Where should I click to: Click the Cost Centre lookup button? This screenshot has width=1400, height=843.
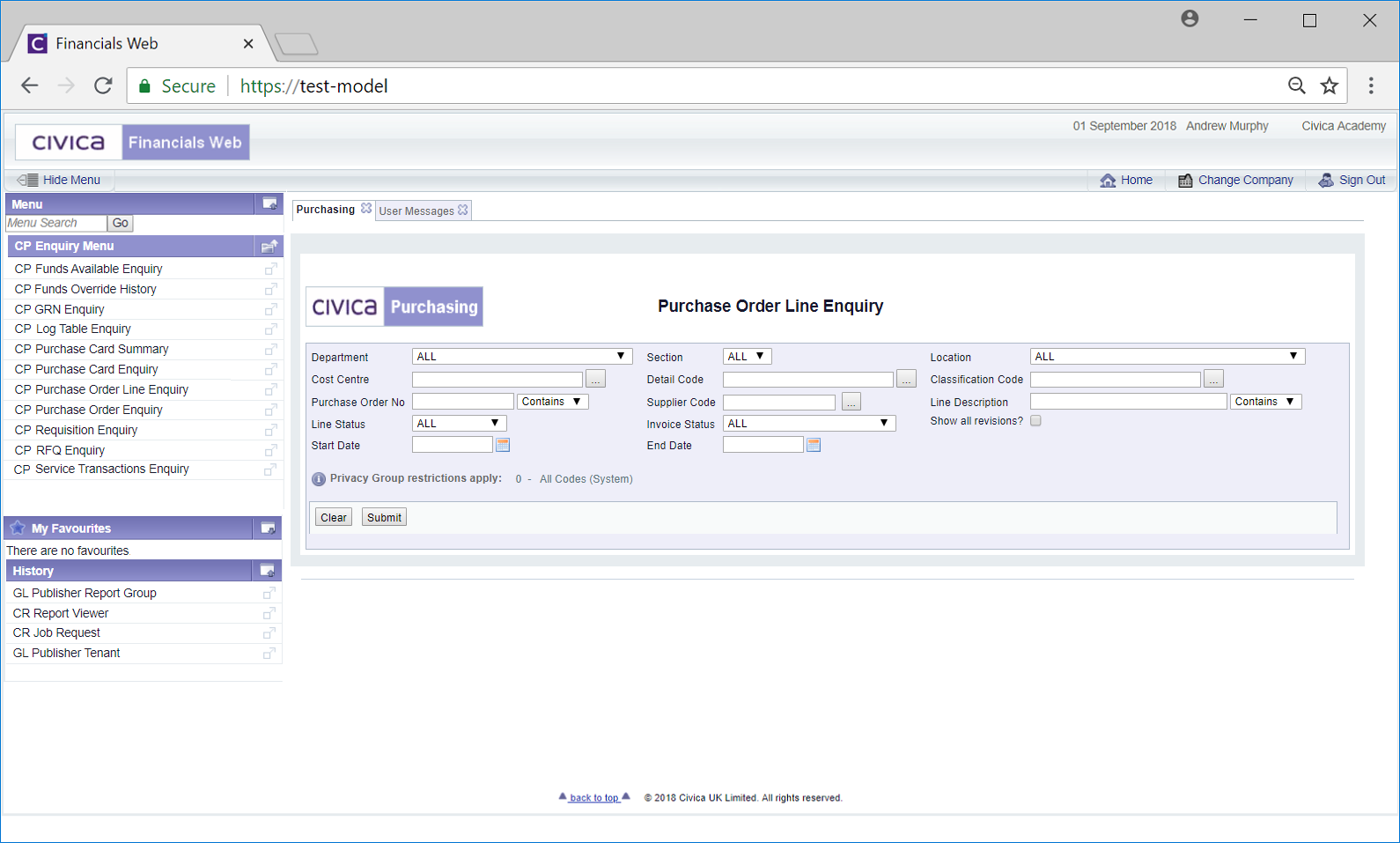point(596,379)
